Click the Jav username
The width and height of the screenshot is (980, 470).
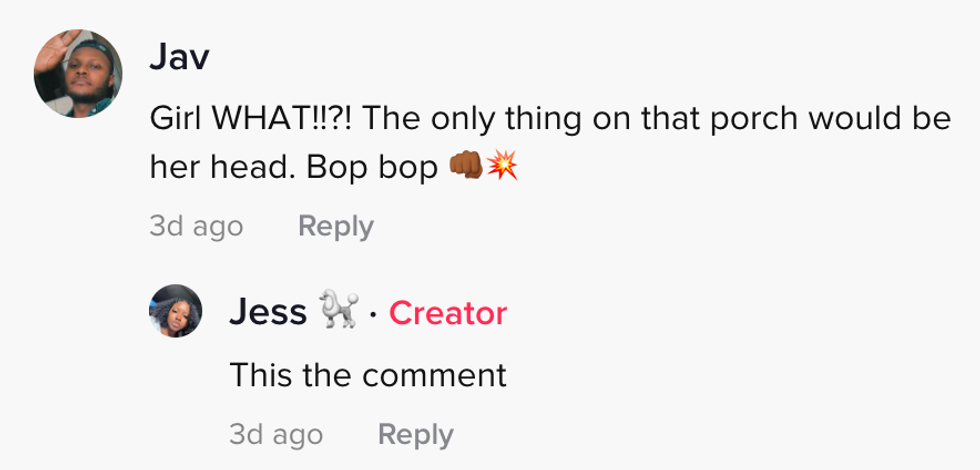pyautogui.click(x=179, y=58)
